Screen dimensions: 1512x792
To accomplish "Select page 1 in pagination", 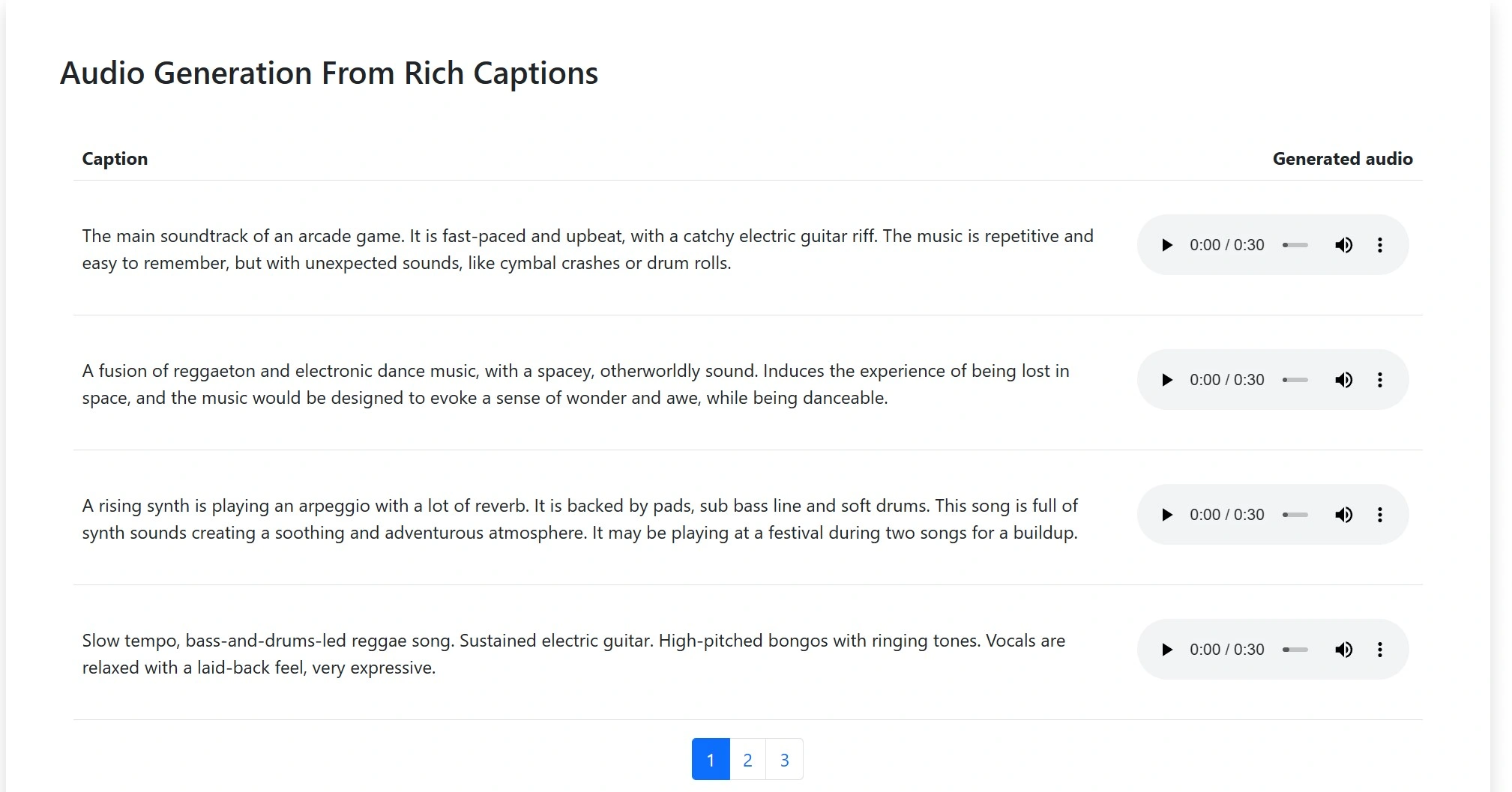I will (x=711, y=760).
